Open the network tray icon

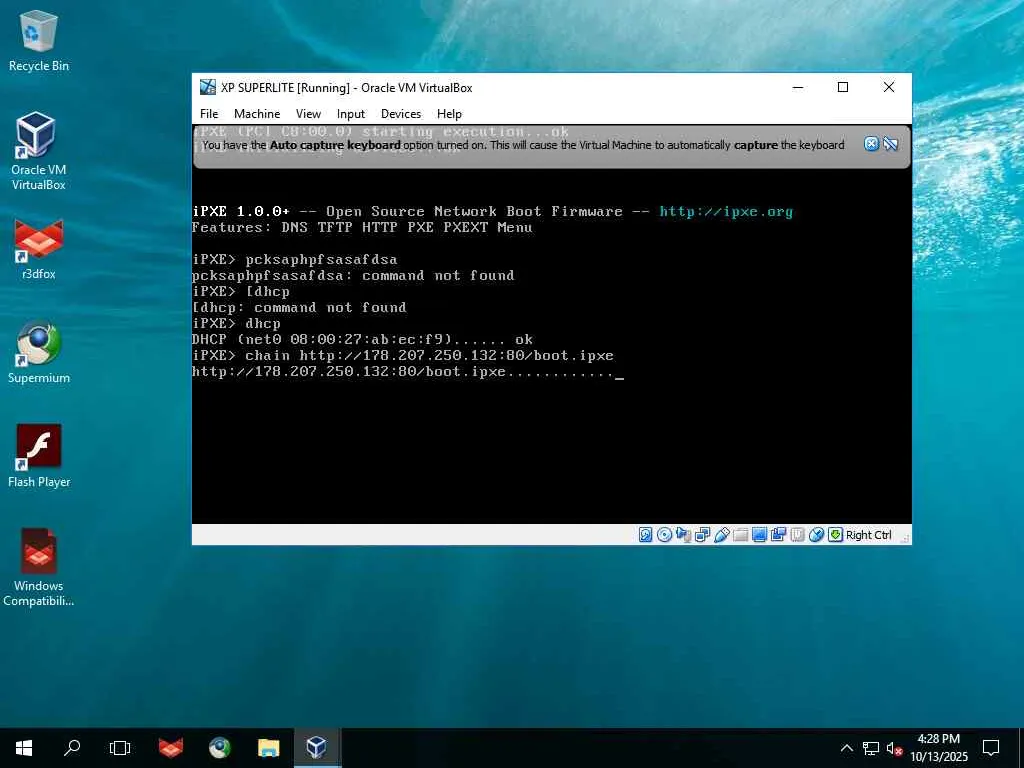[871, 748]
